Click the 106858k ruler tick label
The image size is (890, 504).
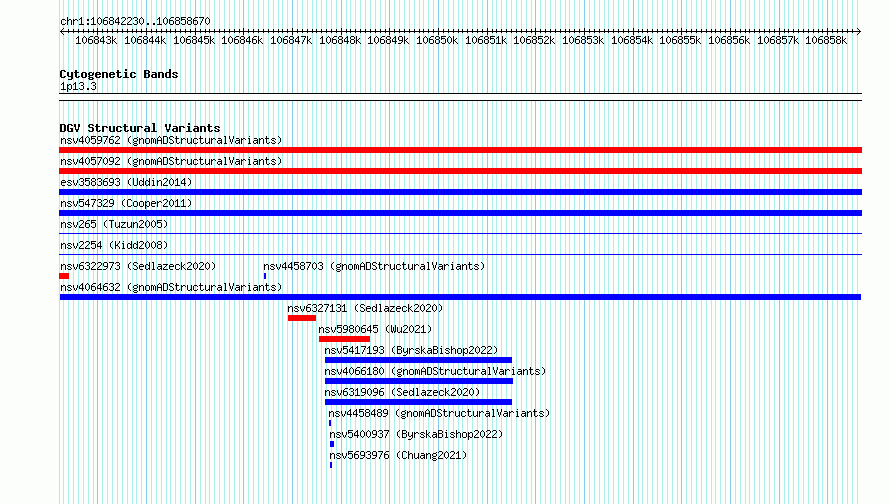click(x=826, y=40)
